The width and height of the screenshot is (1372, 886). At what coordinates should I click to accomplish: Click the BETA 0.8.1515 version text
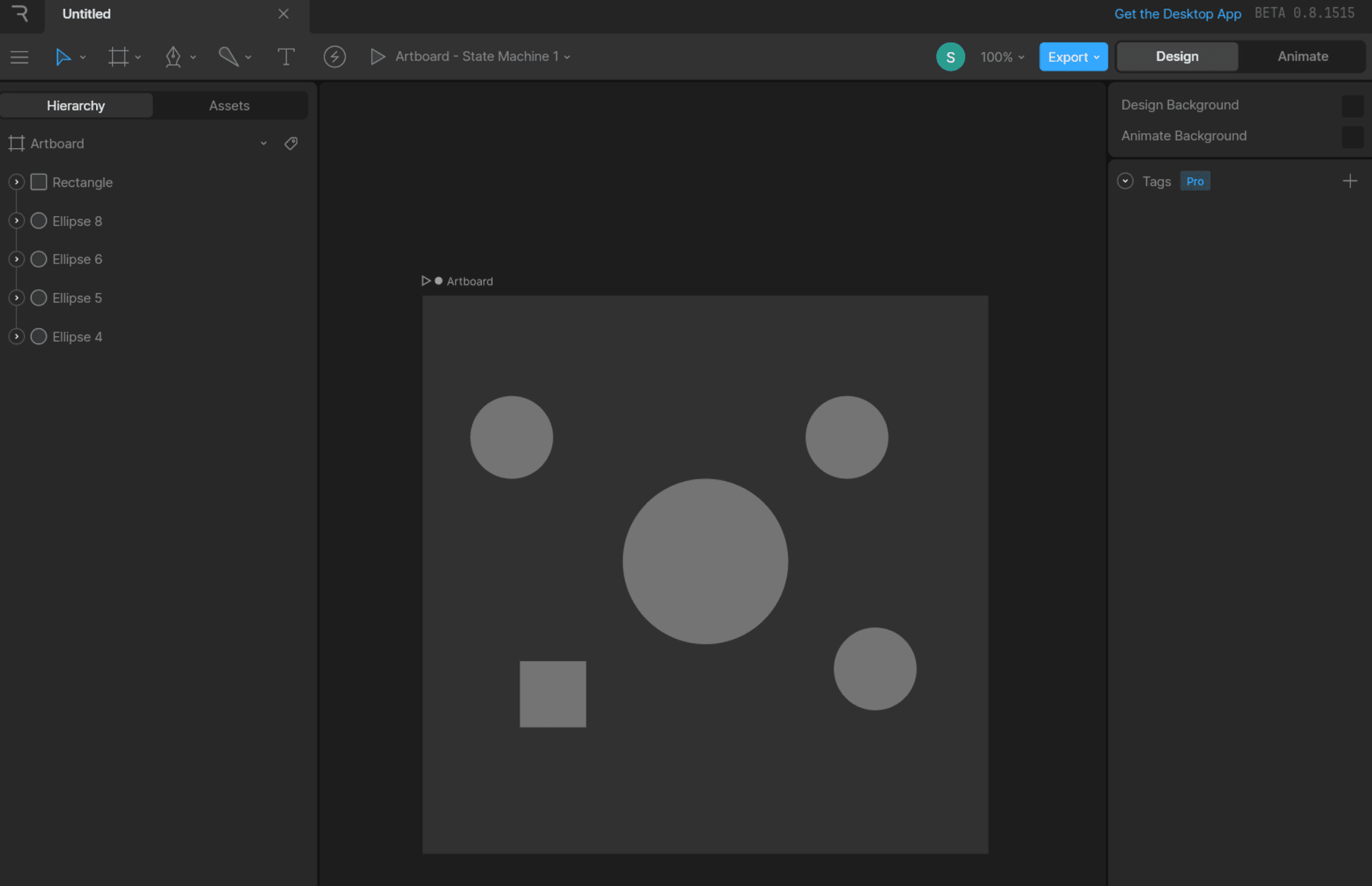click(1304, 13)
